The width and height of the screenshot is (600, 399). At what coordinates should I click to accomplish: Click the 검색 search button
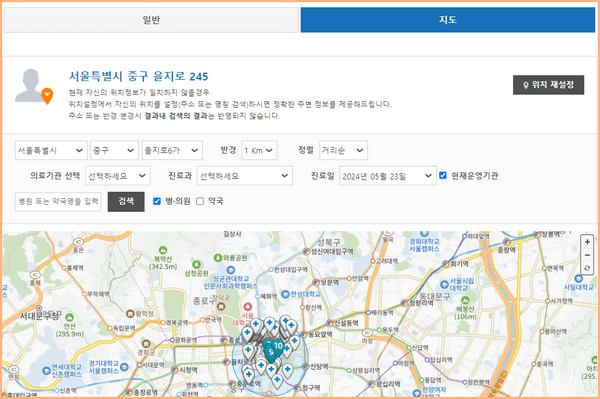pyautogui.click(x=126, y=202)
